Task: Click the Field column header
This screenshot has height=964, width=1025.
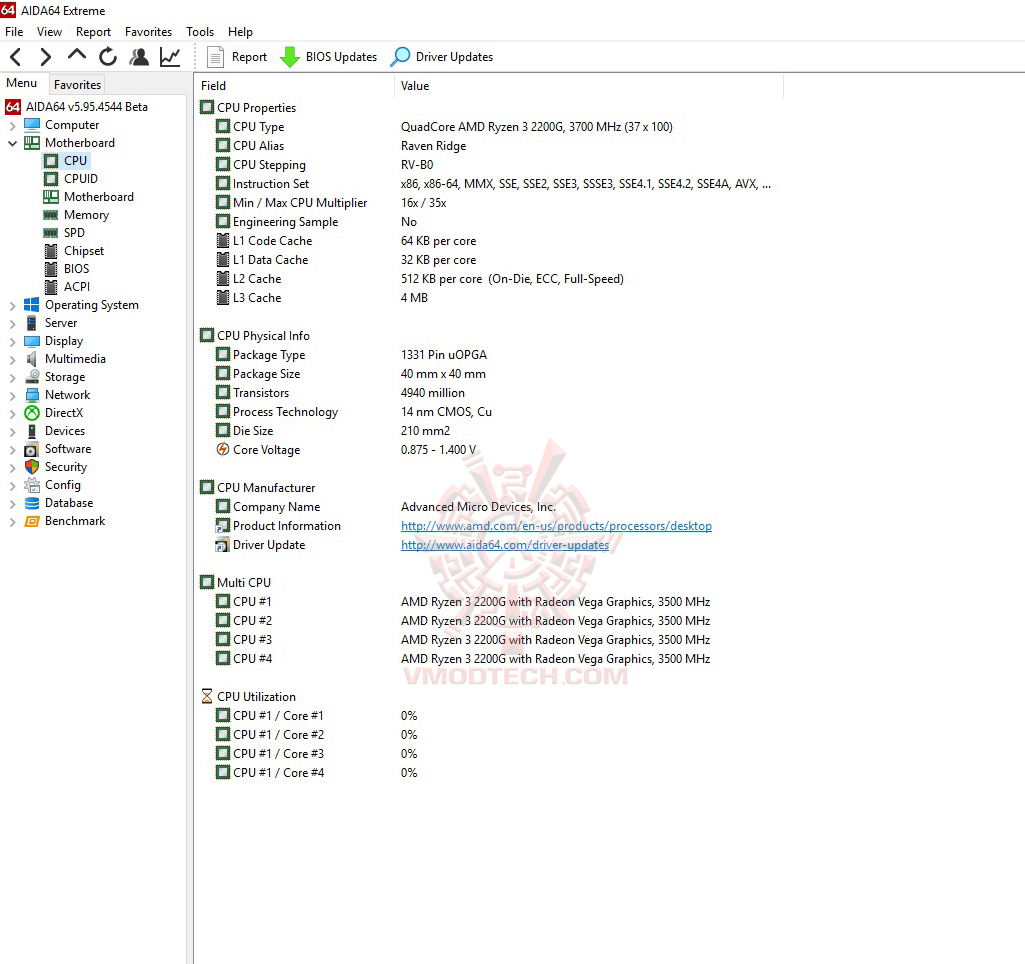Action: coord(294,86)
